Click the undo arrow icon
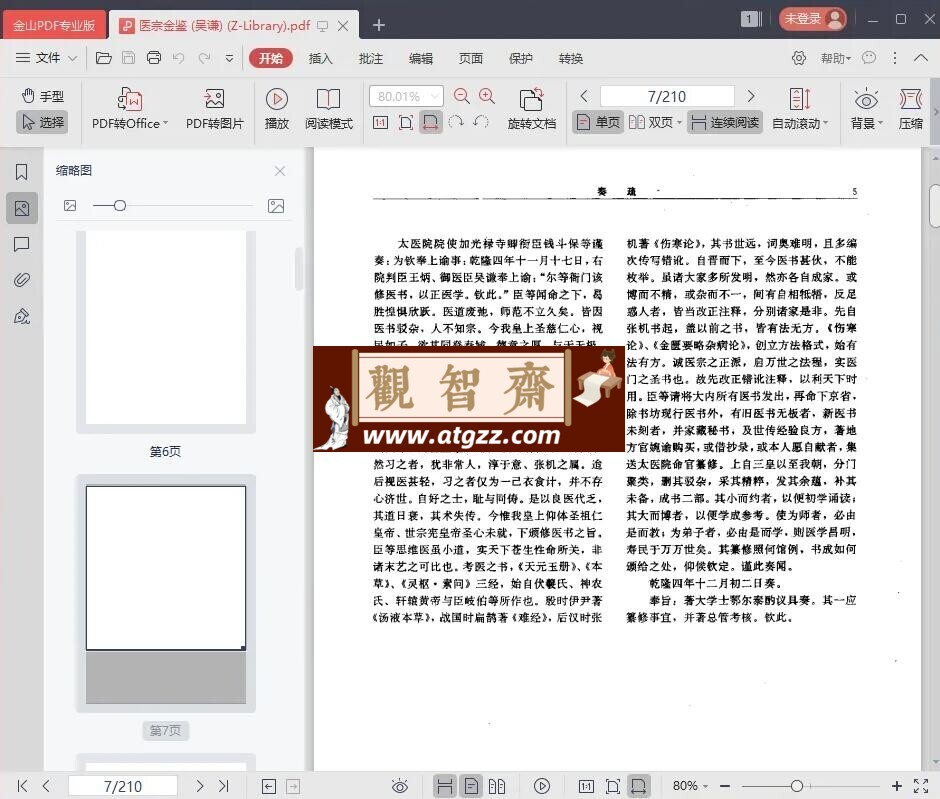The width and height of the screenshot is (940, 799). 179,58
